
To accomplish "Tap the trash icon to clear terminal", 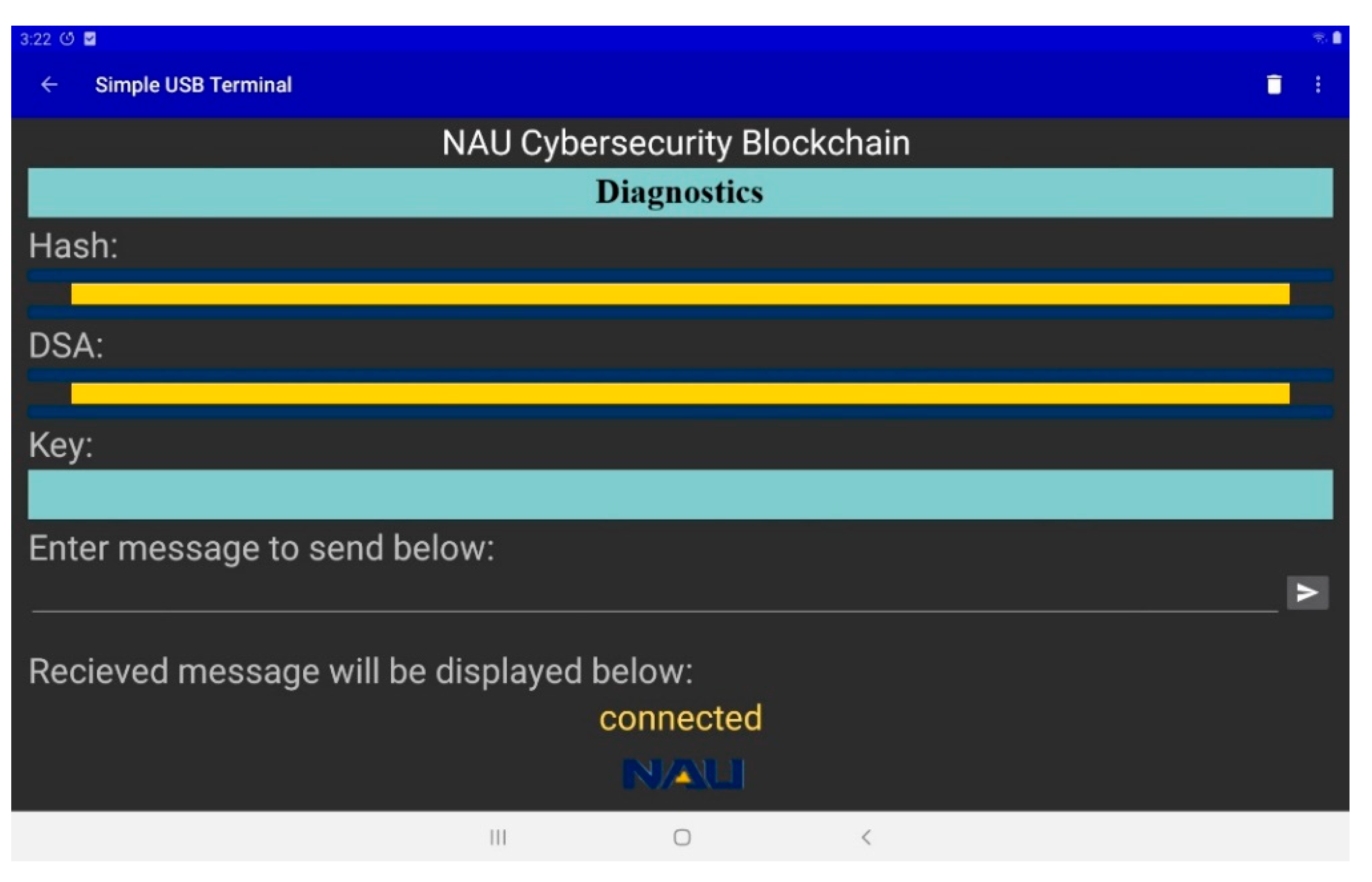I will coord(1274,85).
